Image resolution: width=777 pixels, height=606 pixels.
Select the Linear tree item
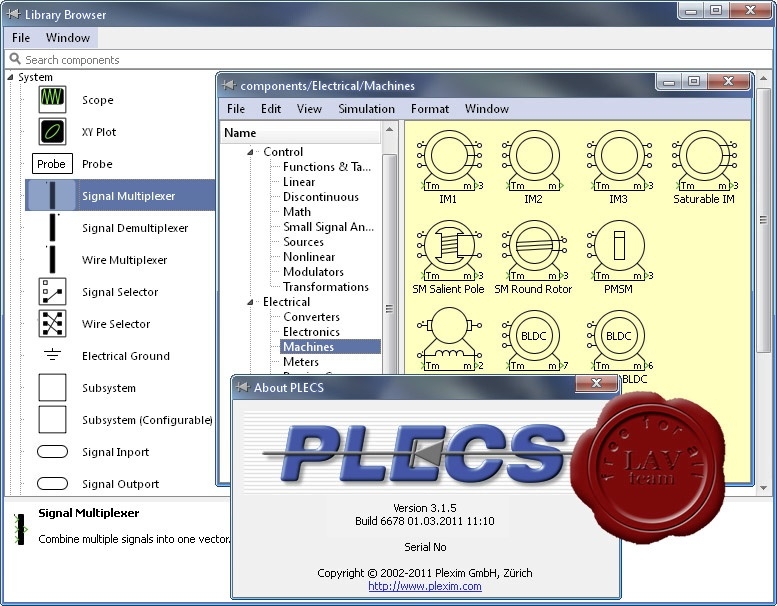299,182
